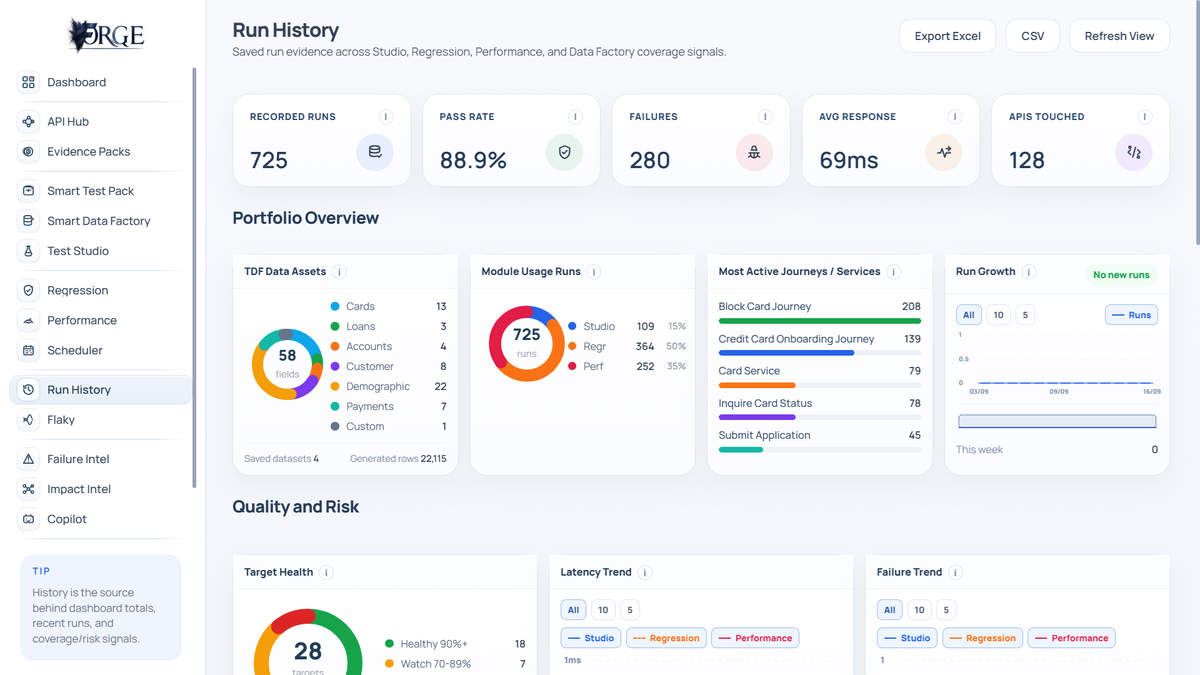Screen dimensions: 1200x675
Task: Click the Failures bug icon
Action: (x=754, y=152)
